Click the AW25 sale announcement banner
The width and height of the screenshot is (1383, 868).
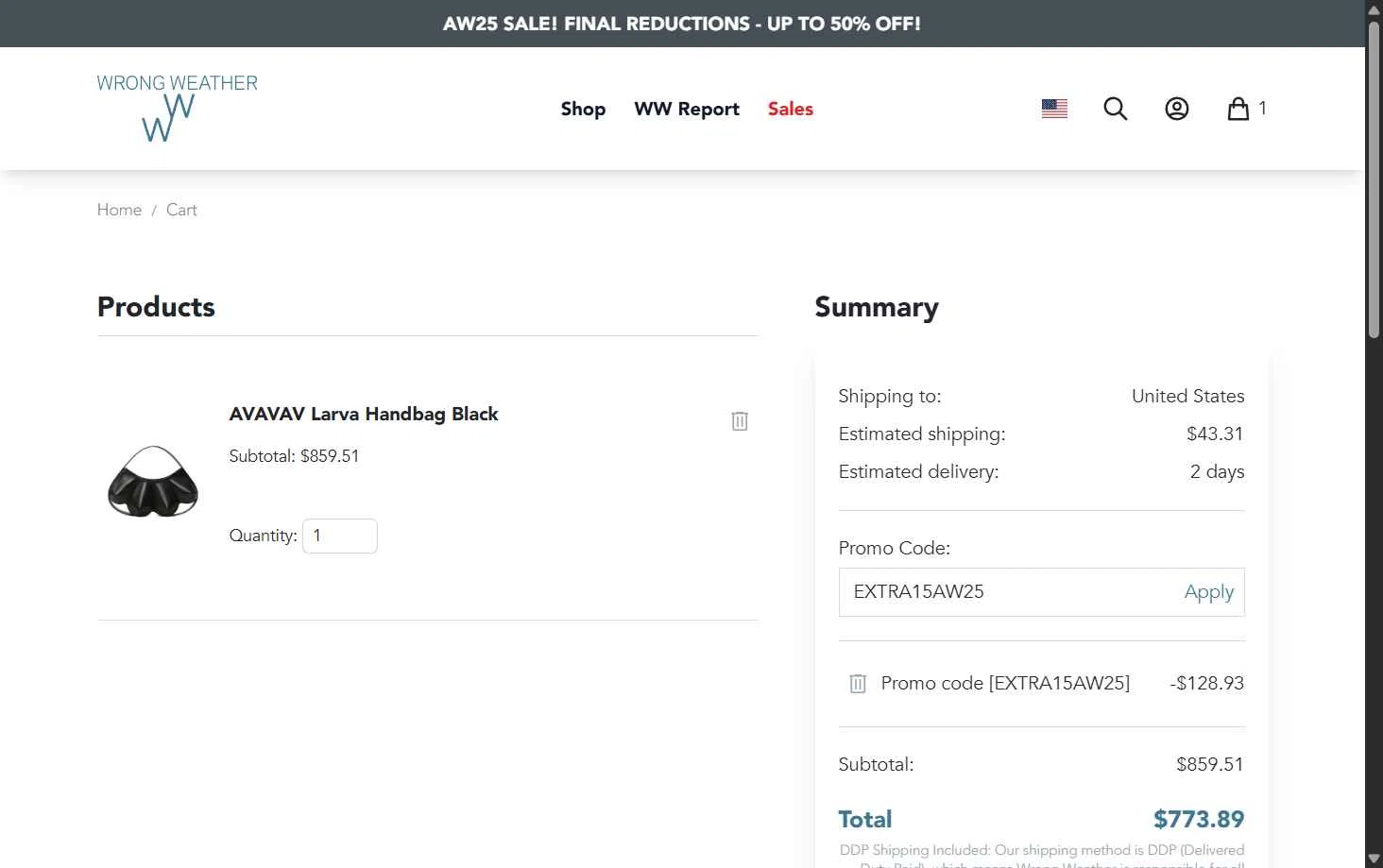(682, 24)
